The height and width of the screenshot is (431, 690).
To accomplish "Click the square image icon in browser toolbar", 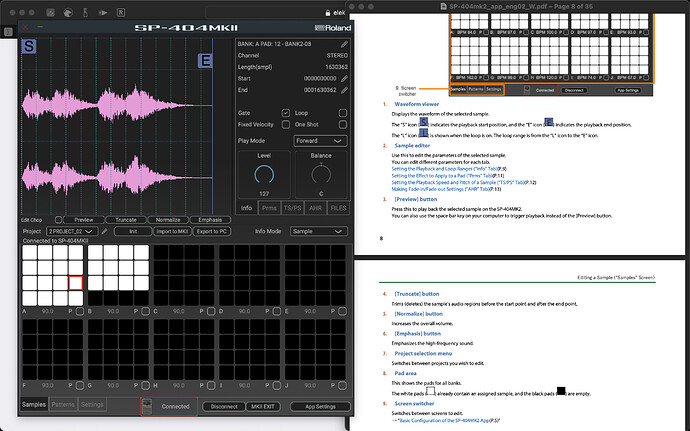I will [51, 12].
